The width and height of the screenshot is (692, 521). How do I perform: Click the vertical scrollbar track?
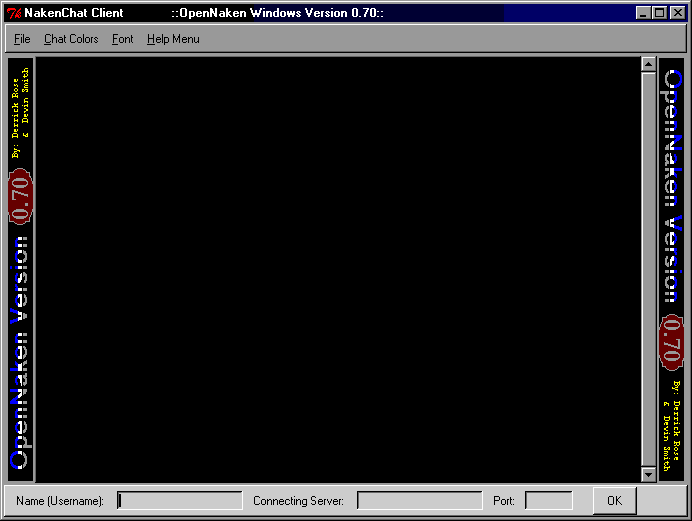coord(648,269)
